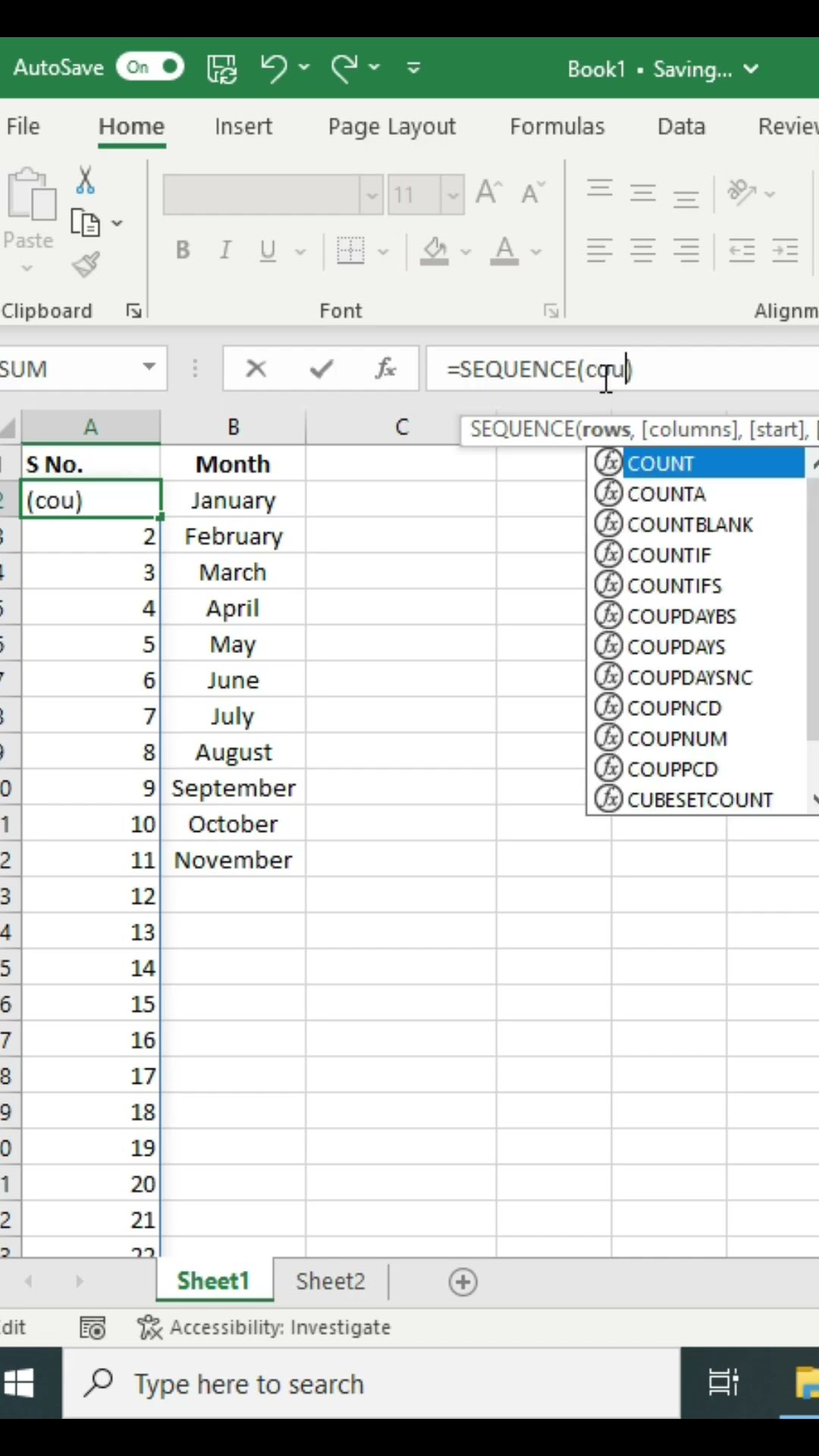Click Increase Indent icon
819x1456 pixels.
(x=785, y=249)
